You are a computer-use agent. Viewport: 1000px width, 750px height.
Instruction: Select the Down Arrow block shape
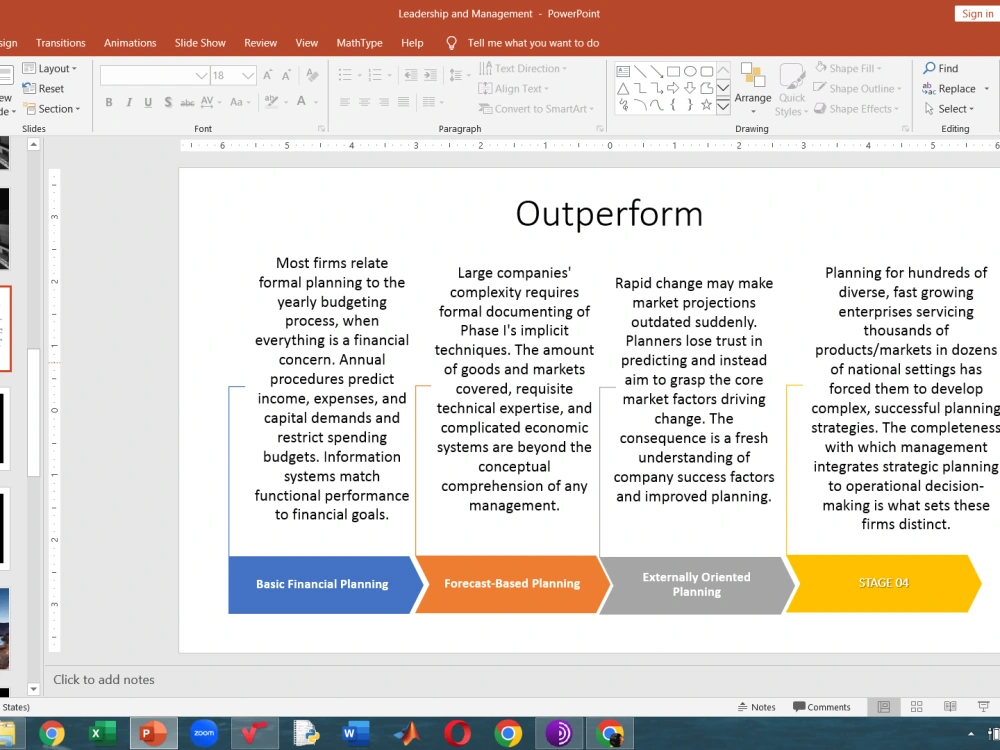(x=690, y=89)
